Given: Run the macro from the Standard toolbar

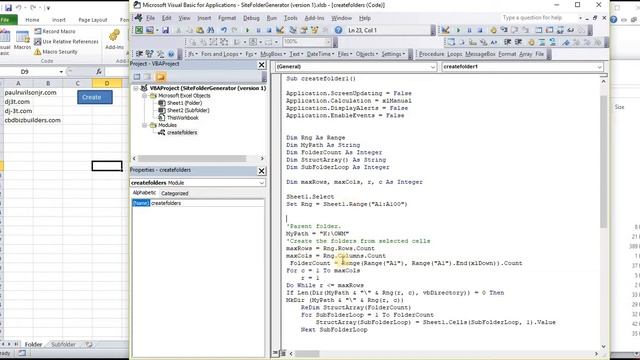Looking at the screenshot, I should (247, 30).
